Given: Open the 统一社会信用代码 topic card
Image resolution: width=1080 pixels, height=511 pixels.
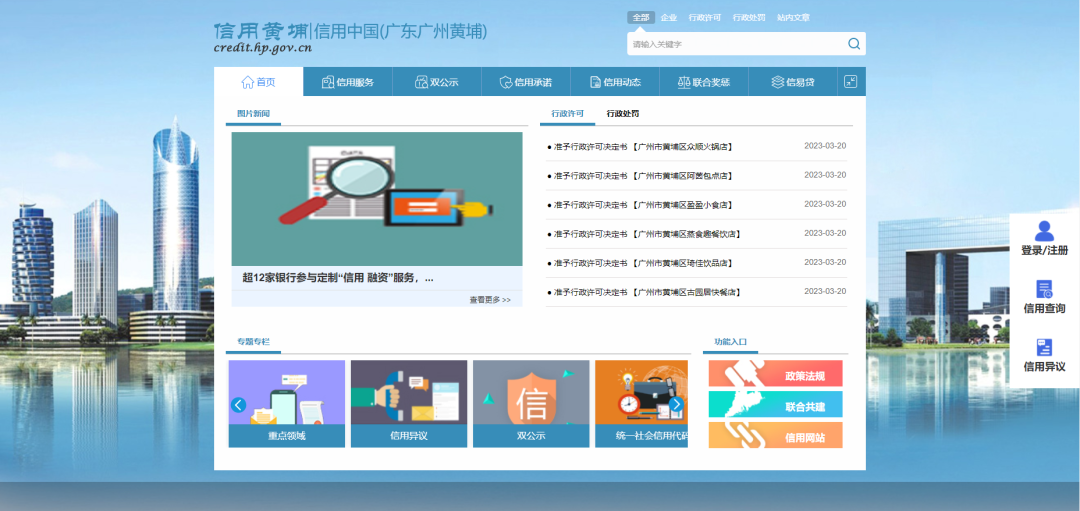Looking at the screenshot, I should [641, 404].
